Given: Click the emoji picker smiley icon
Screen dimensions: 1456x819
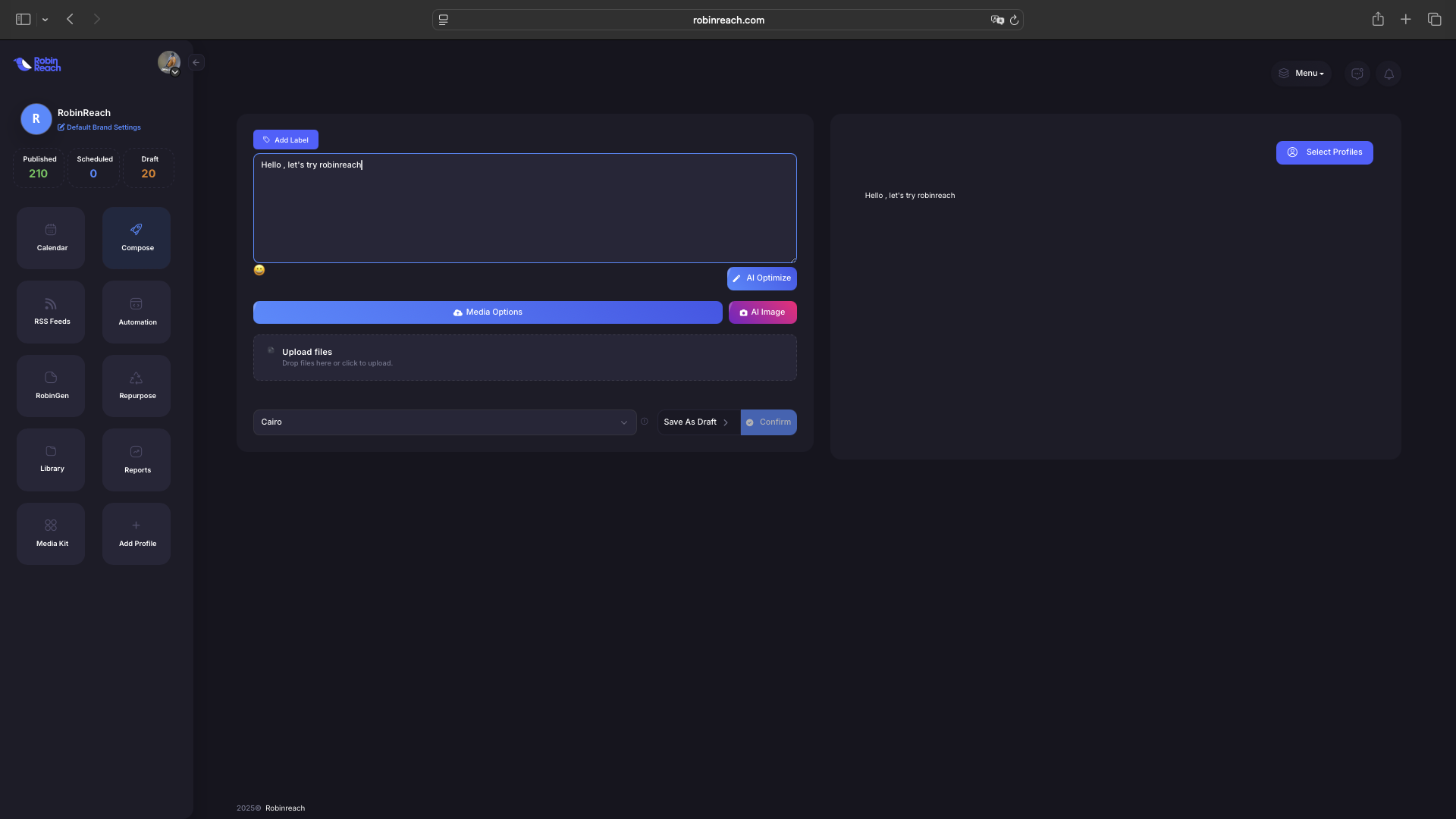Looking at the screenshot, I should tap(259, 270).
